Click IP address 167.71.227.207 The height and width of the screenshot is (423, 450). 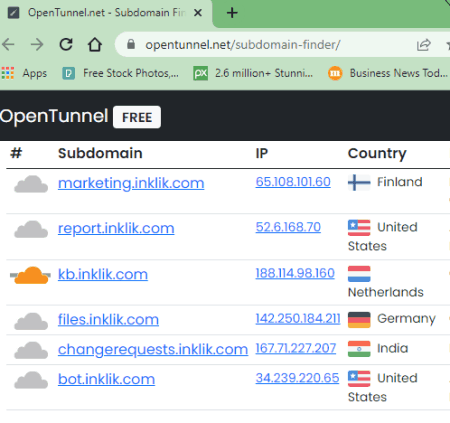pyautogui.click(x=296, y=348)
